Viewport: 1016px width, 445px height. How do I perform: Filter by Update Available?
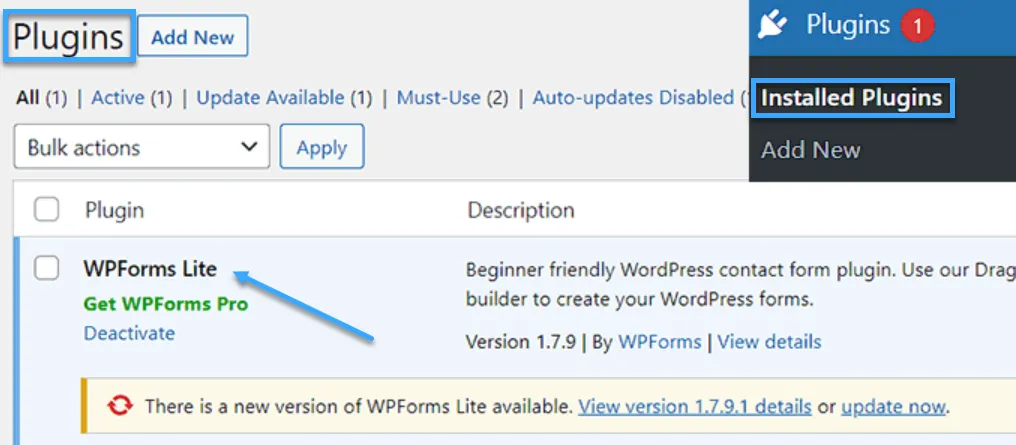point(270,98)
